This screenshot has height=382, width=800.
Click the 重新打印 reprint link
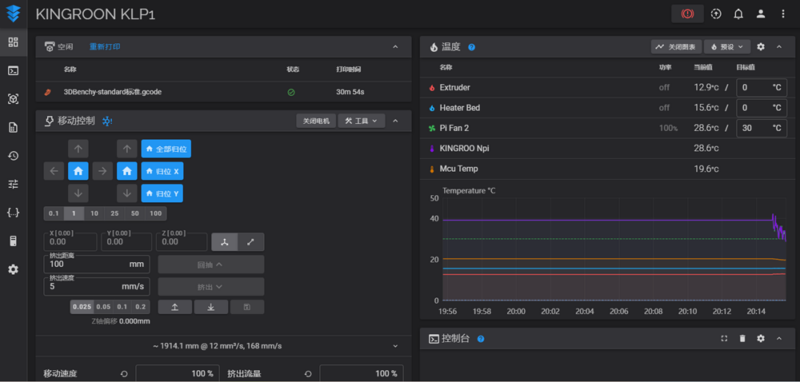pos(105,47)
